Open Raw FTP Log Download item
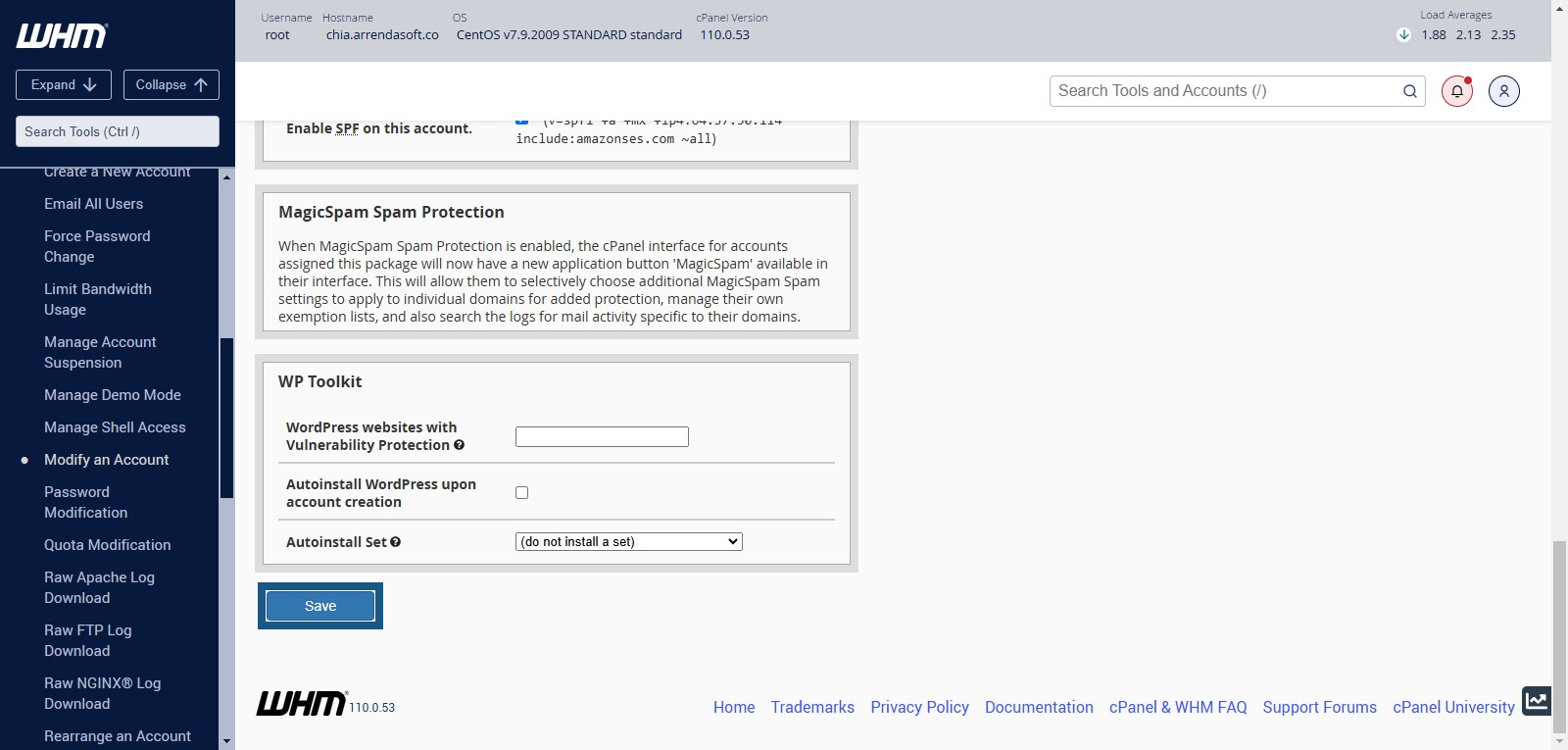The image size is (1568, 750). coord(87,640)
